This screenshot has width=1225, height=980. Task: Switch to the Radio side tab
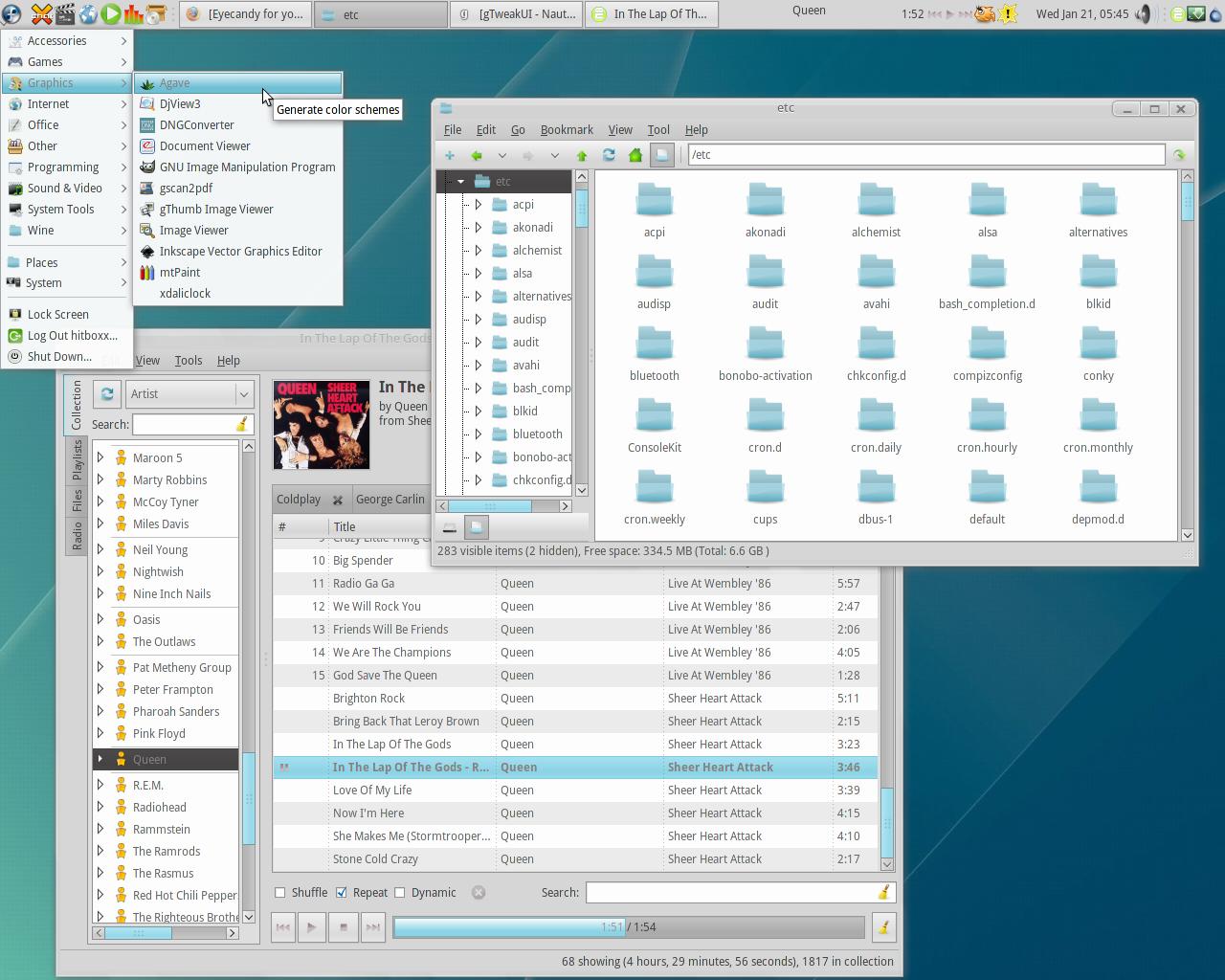(77, 536)
